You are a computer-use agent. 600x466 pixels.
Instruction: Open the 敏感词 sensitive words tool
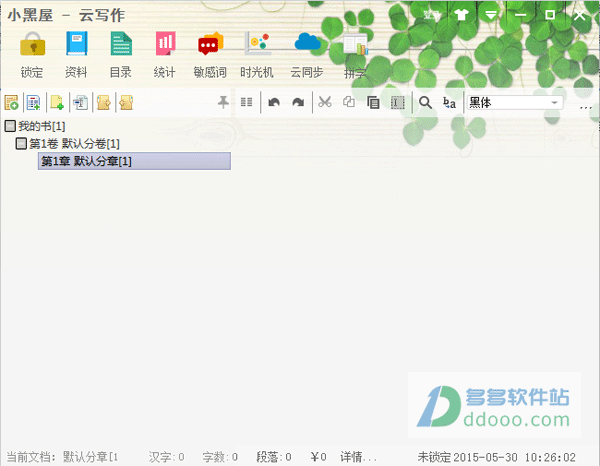(x=210, y=44)
